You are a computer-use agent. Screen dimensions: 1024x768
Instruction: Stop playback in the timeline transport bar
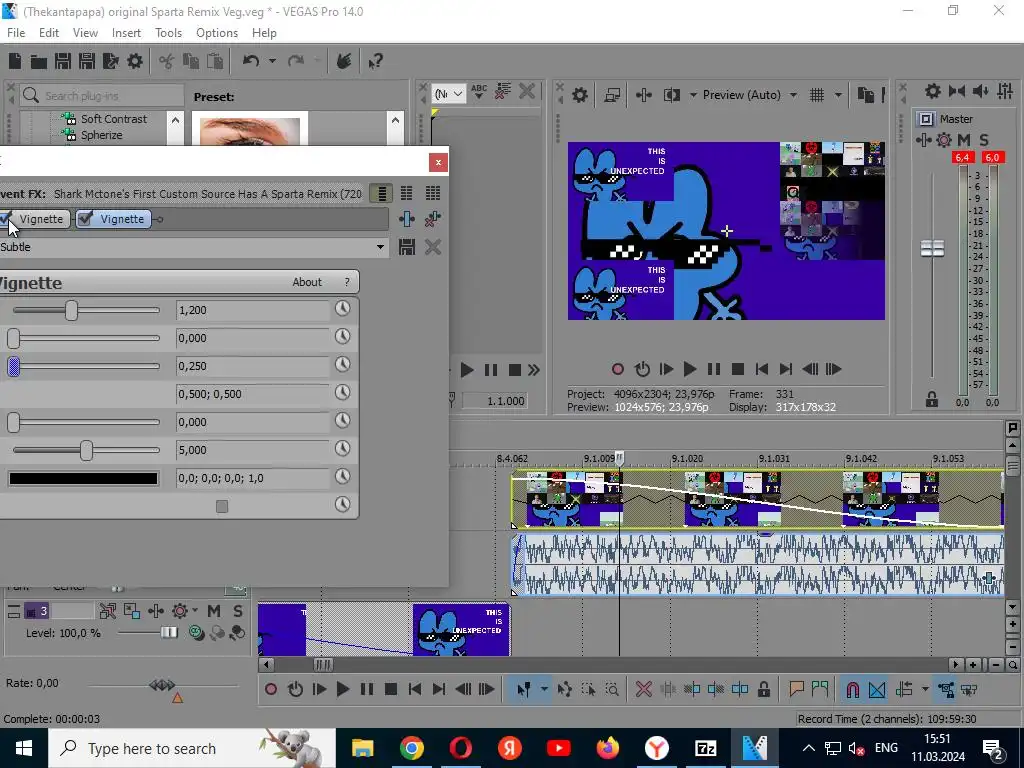(391, 690)
